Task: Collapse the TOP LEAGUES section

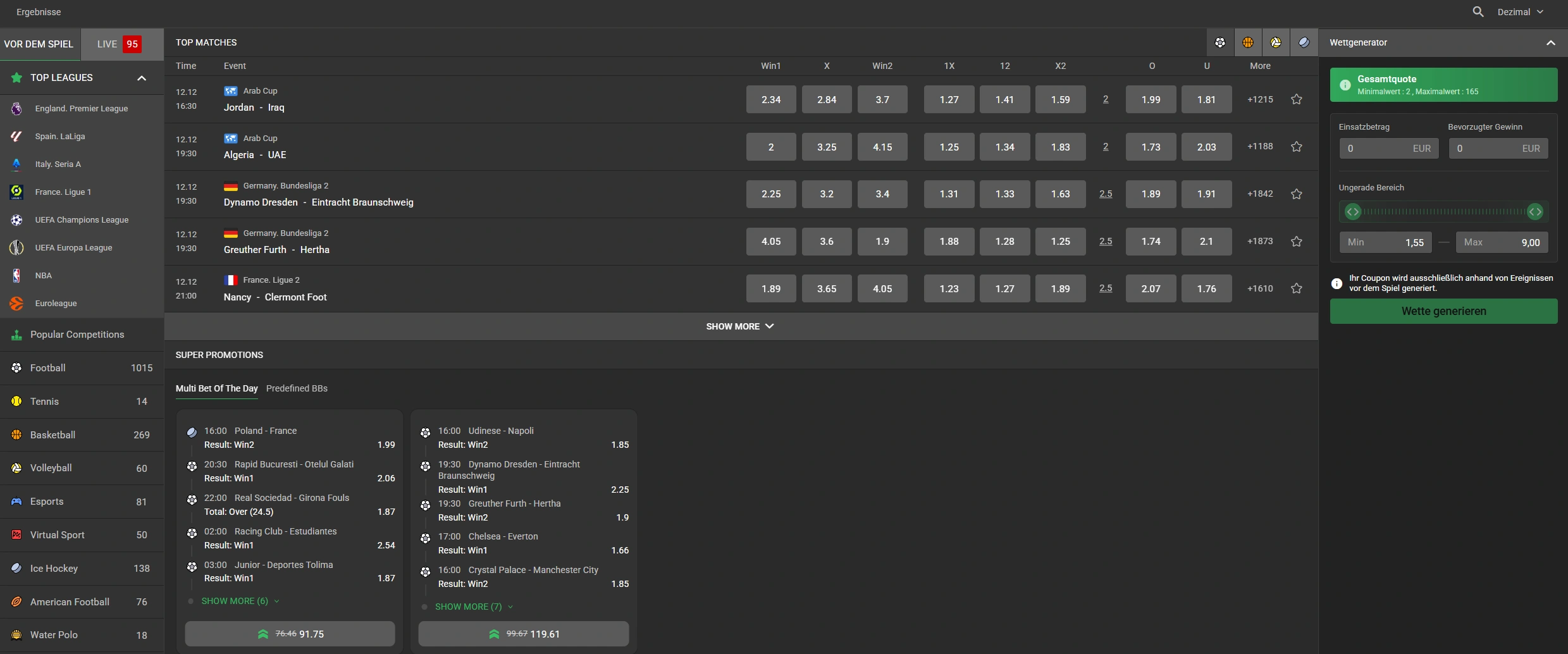Action: click(142, 78)
